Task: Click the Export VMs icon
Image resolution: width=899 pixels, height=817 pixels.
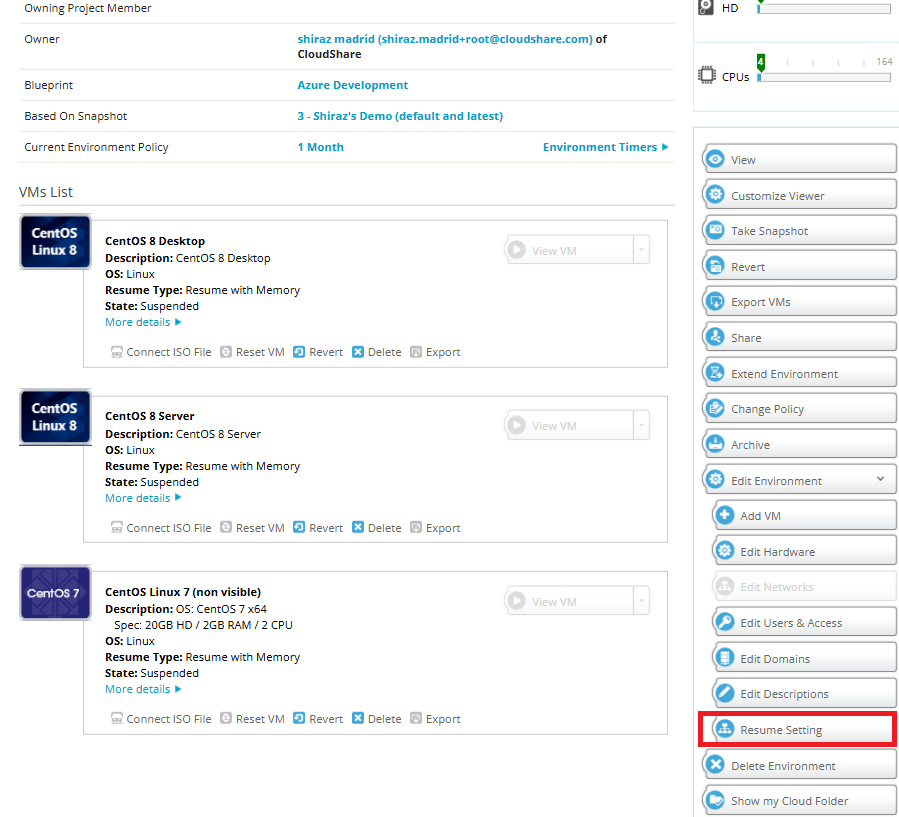Action: (x=715, y=301)
